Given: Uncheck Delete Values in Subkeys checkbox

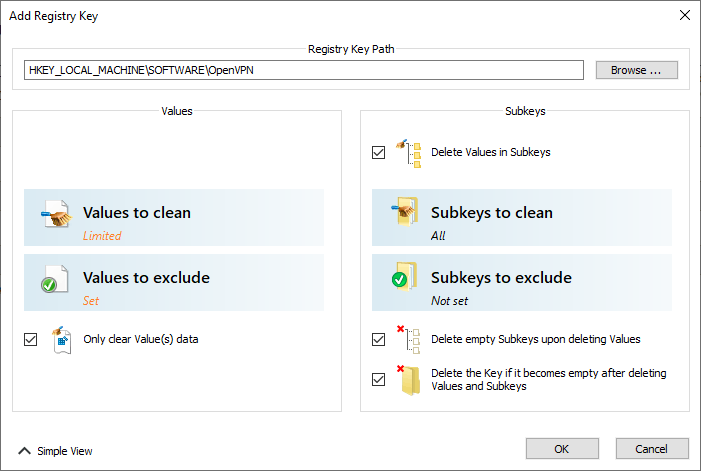Looking at the screenshot, I should 378,152.
